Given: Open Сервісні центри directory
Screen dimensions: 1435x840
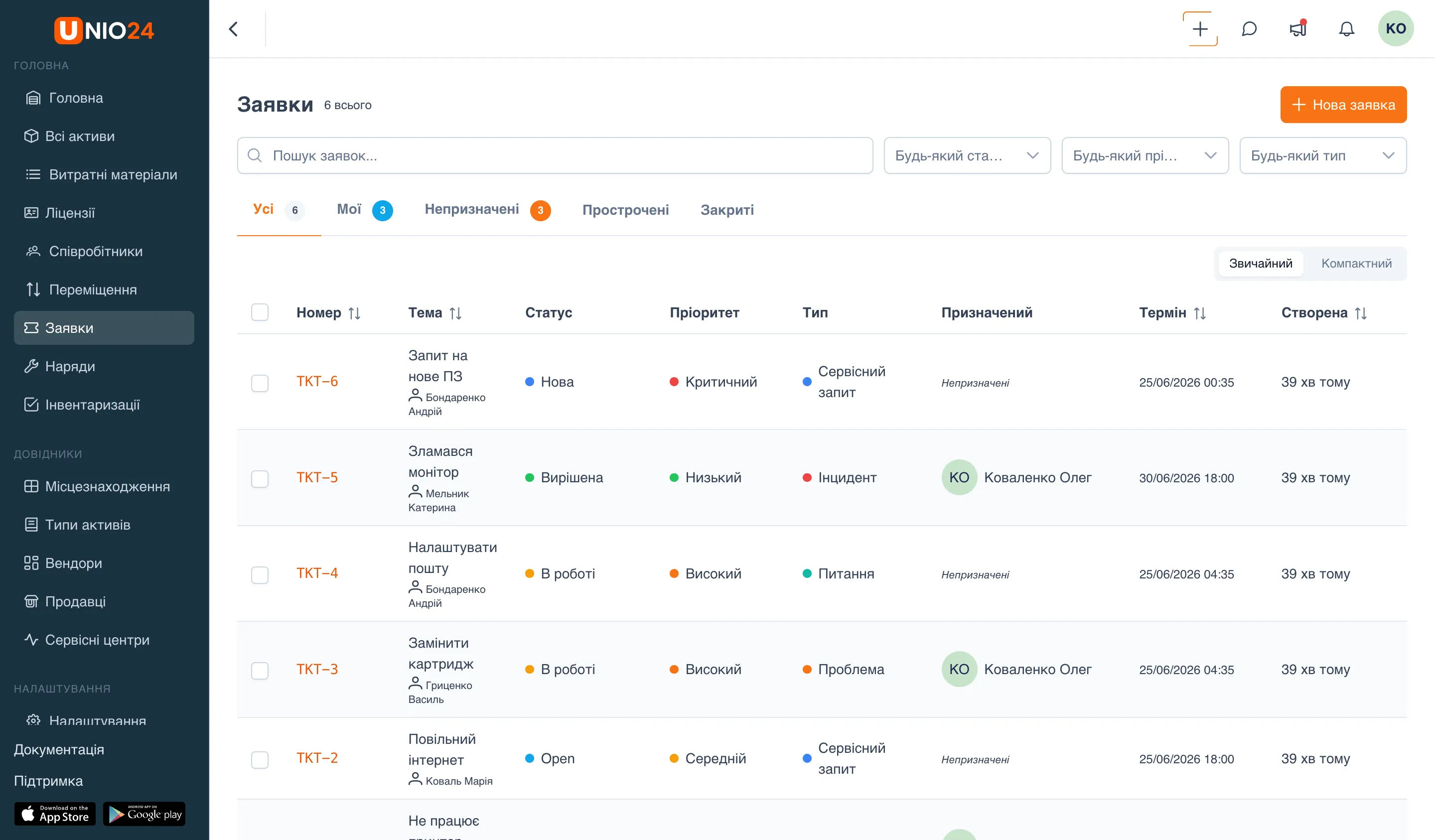Looking at the screenshot, I should pyautogui.click(x=104, y=640).
